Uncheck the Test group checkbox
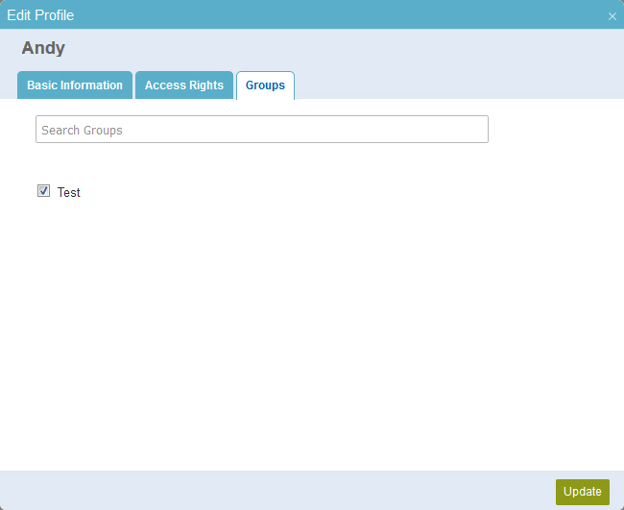Screen dimensions: 624x510 point(43,191)
